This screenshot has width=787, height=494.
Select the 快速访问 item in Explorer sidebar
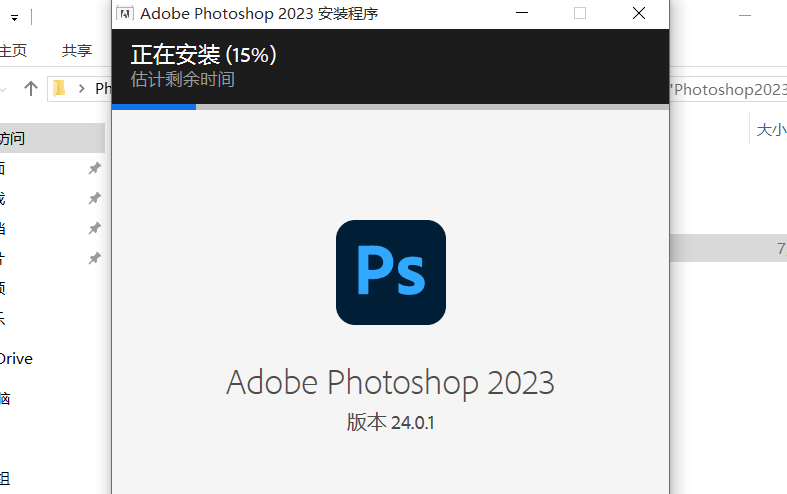52,138
